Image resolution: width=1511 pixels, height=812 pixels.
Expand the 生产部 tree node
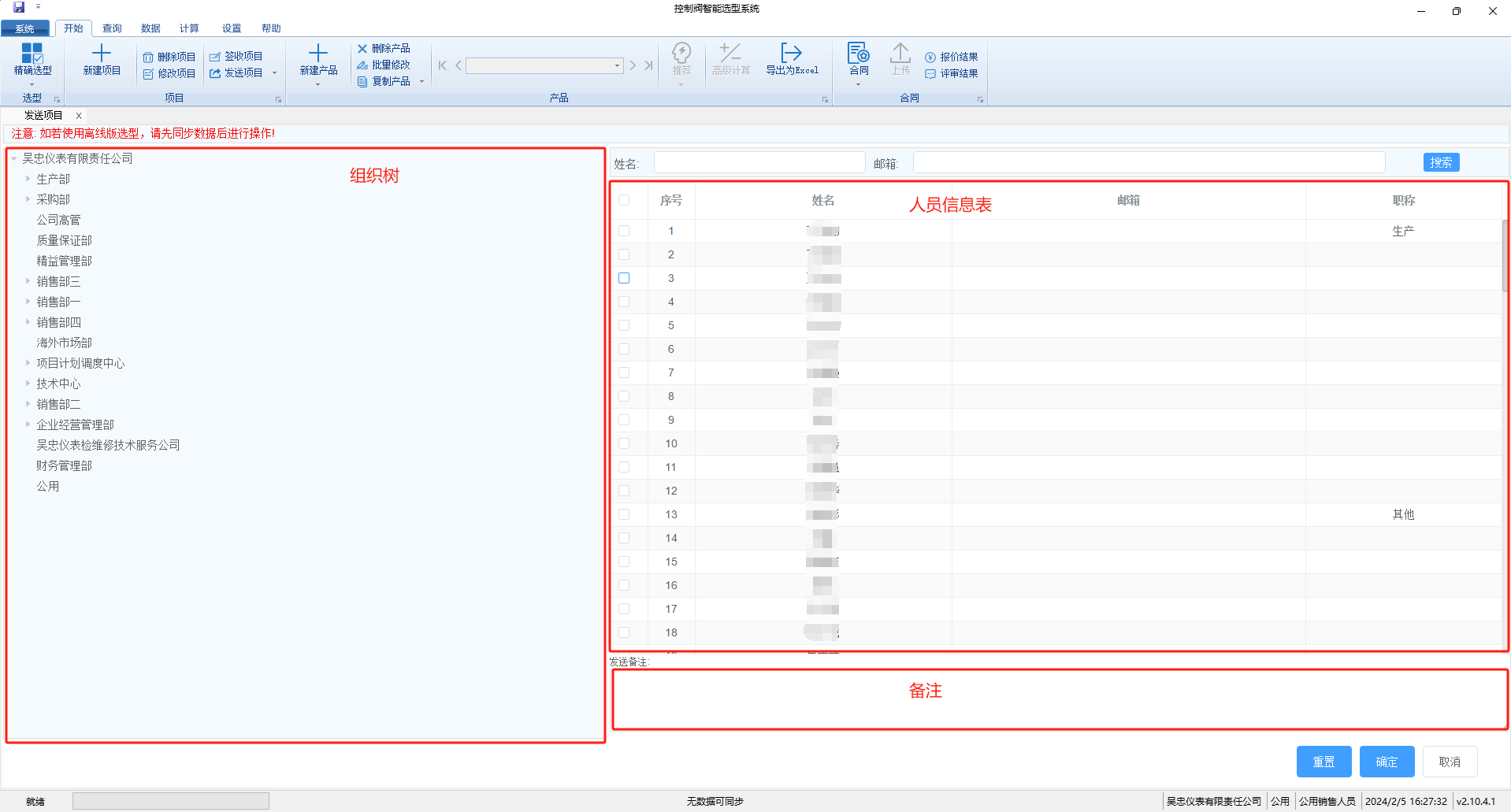pos(28,179)
